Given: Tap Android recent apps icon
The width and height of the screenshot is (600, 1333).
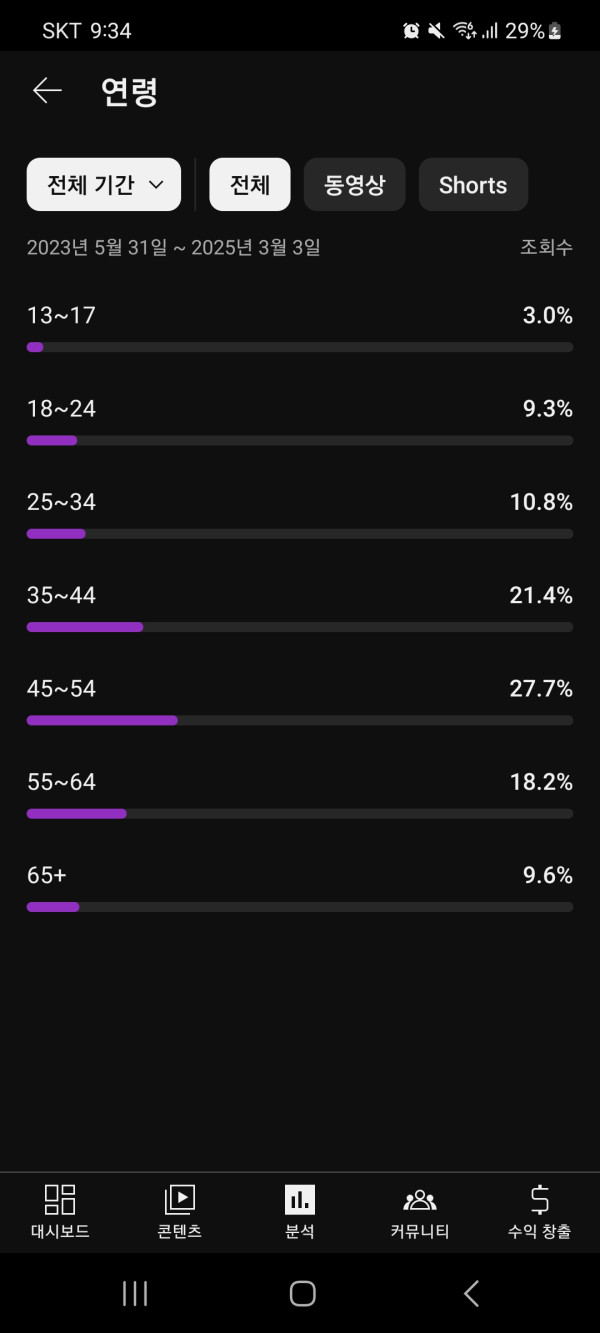Looking at the screenshot, I should (134, 1293).
